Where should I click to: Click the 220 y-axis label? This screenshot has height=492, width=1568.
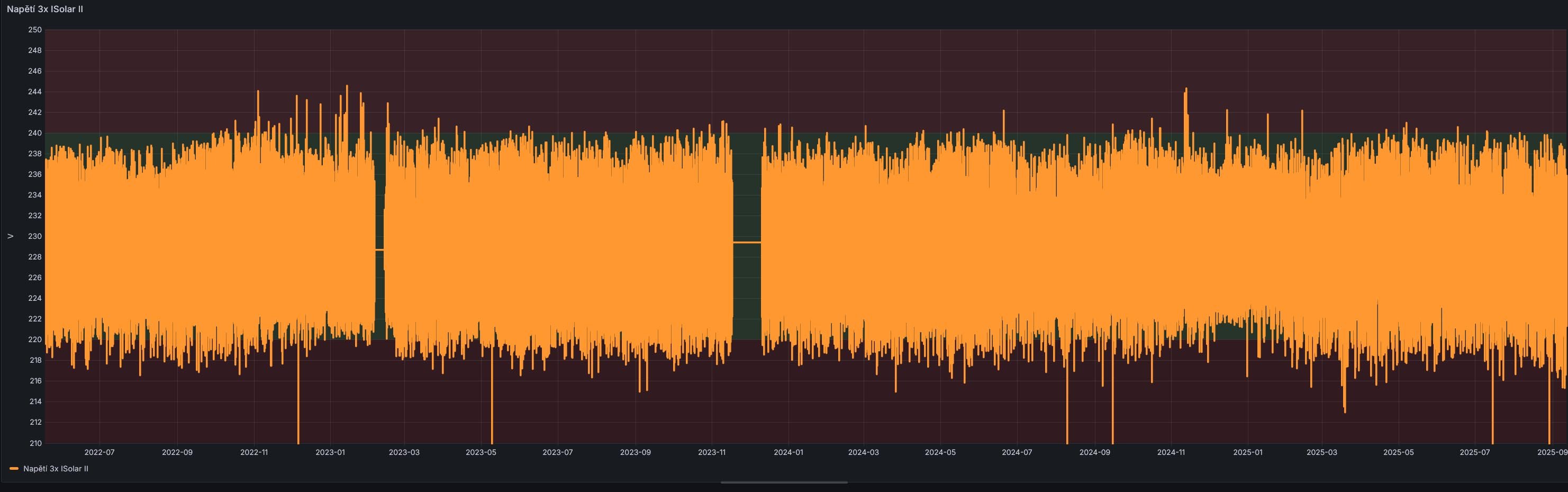[35, 340]
